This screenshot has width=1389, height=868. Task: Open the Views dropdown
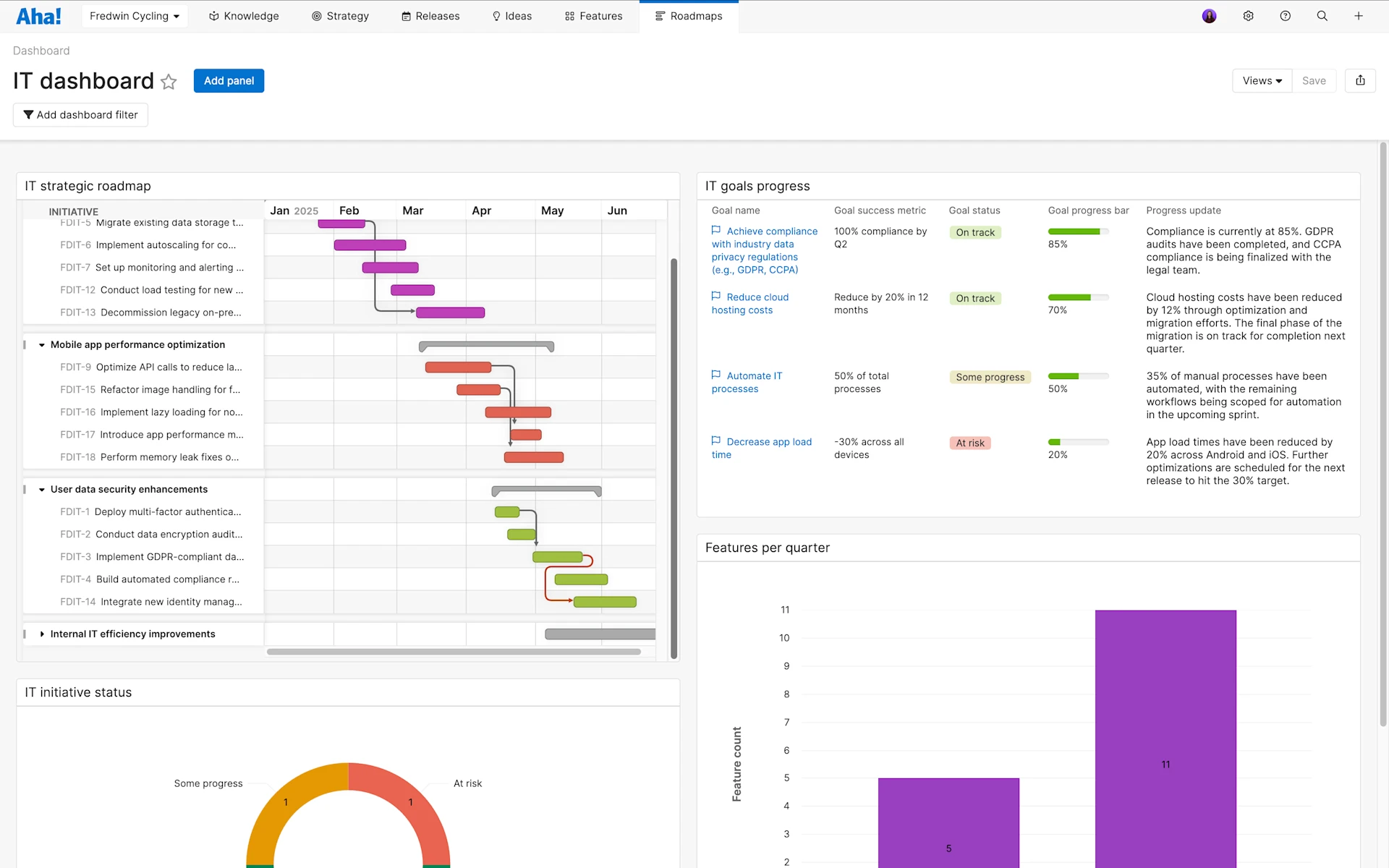click(x=1262, y=81)
